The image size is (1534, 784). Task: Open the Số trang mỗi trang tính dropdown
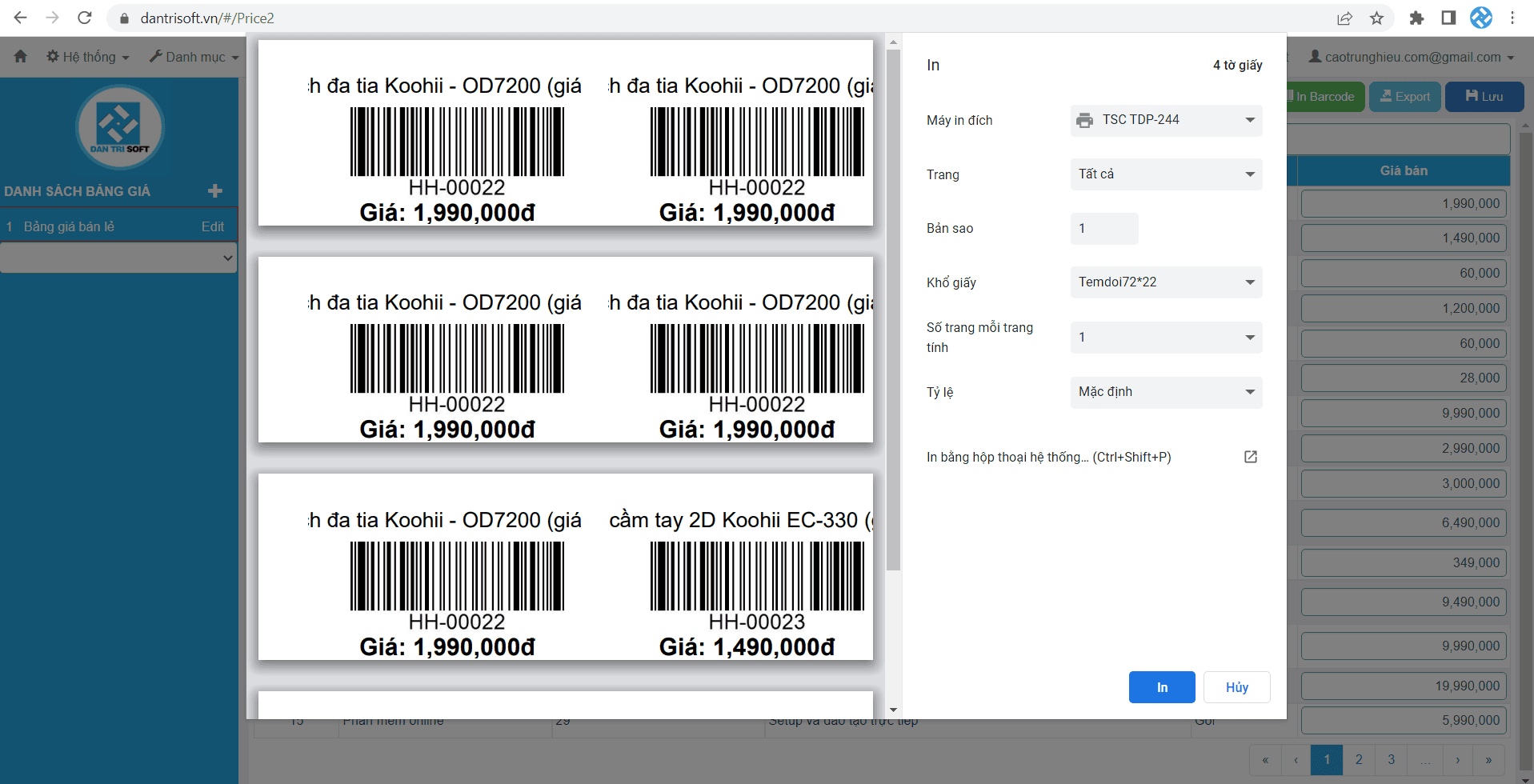[1166, 338]
